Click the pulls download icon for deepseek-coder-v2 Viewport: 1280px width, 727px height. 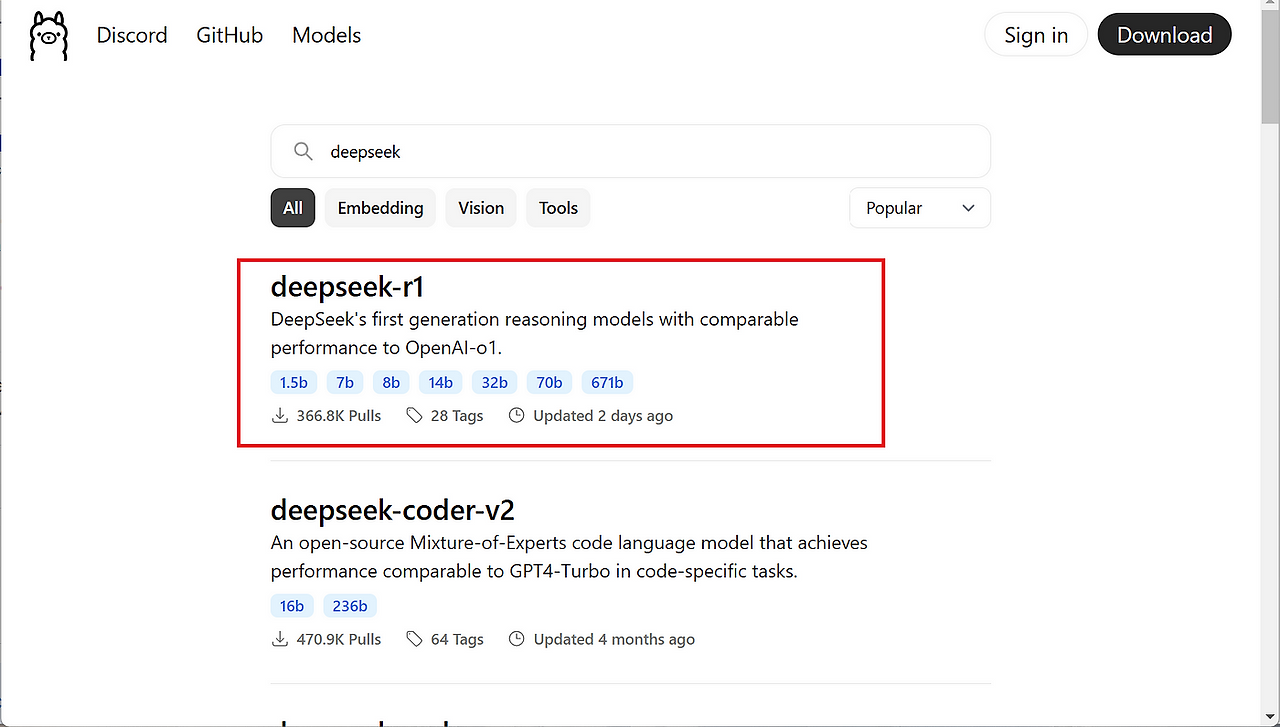click(x=280, y=639)
